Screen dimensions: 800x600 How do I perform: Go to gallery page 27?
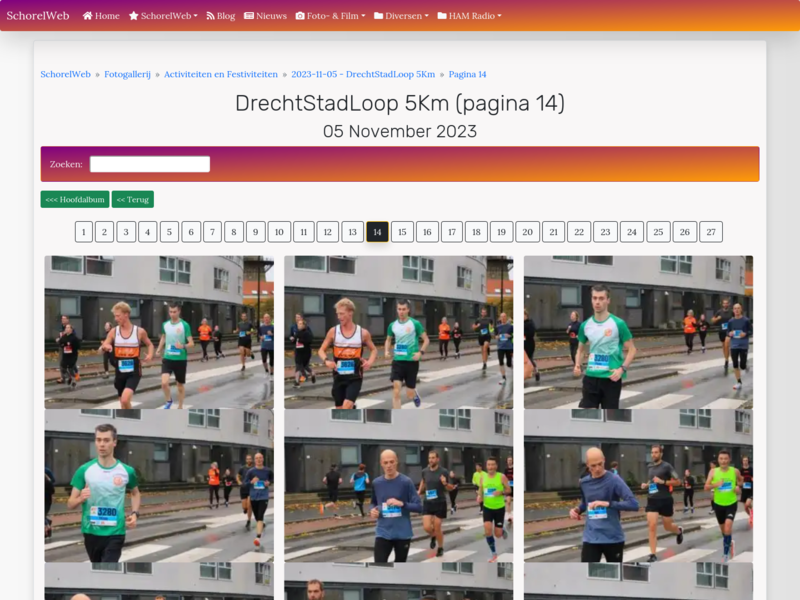(711, 232)
